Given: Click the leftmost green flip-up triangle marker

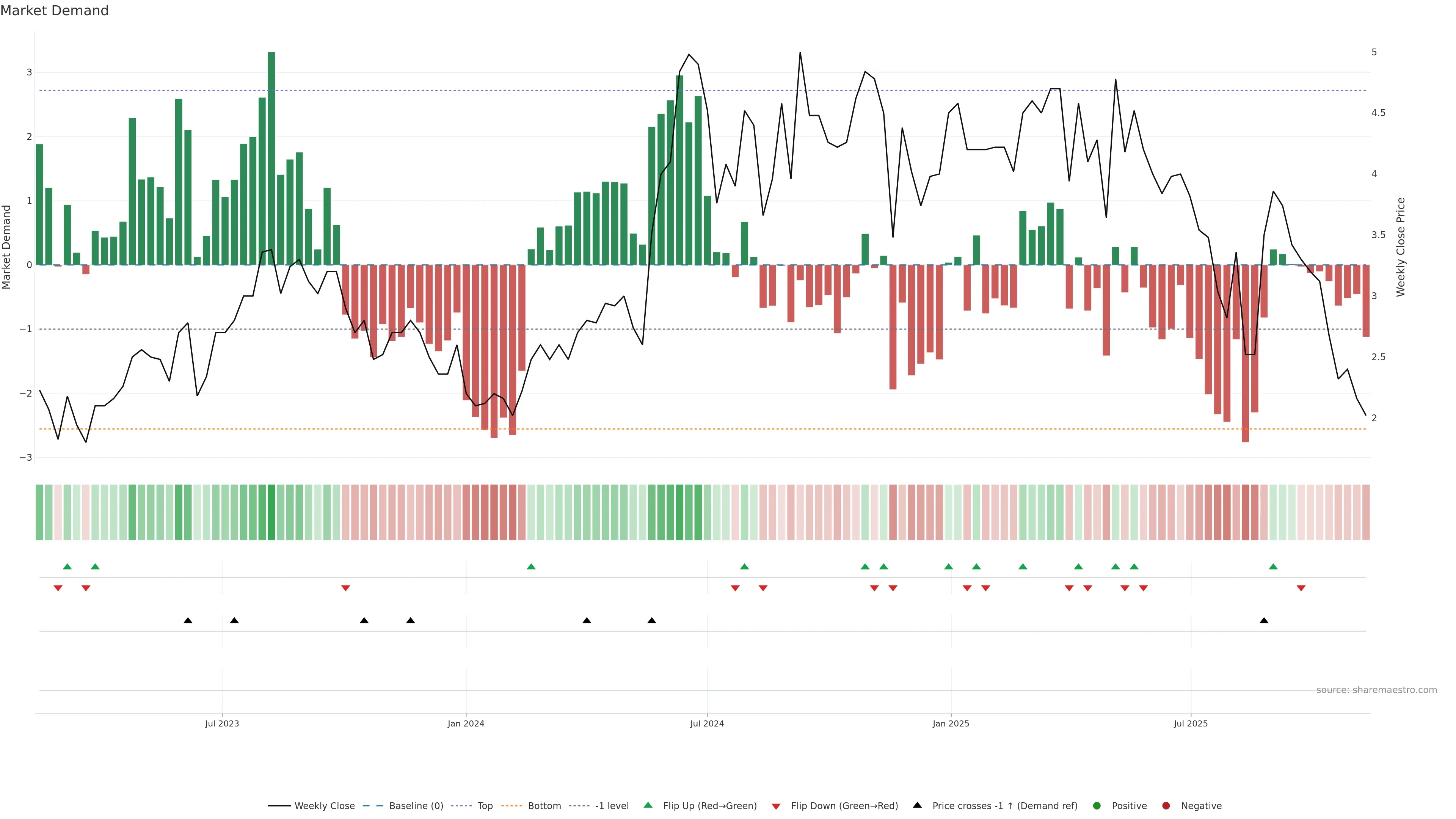Looking at the screenshot, I should pos(67,567).
